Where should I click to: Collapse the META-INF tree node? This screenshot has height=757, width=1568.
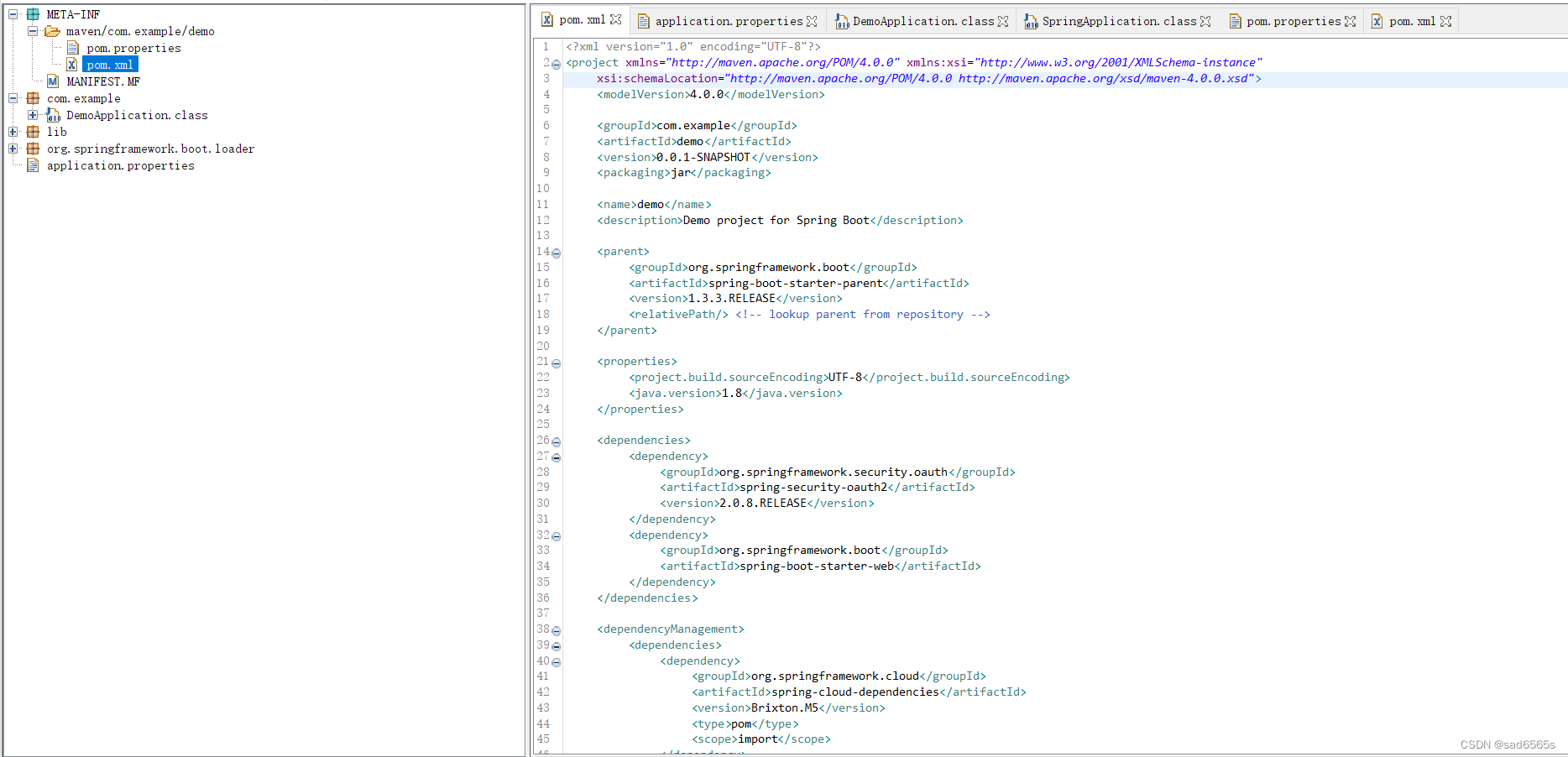13,14
